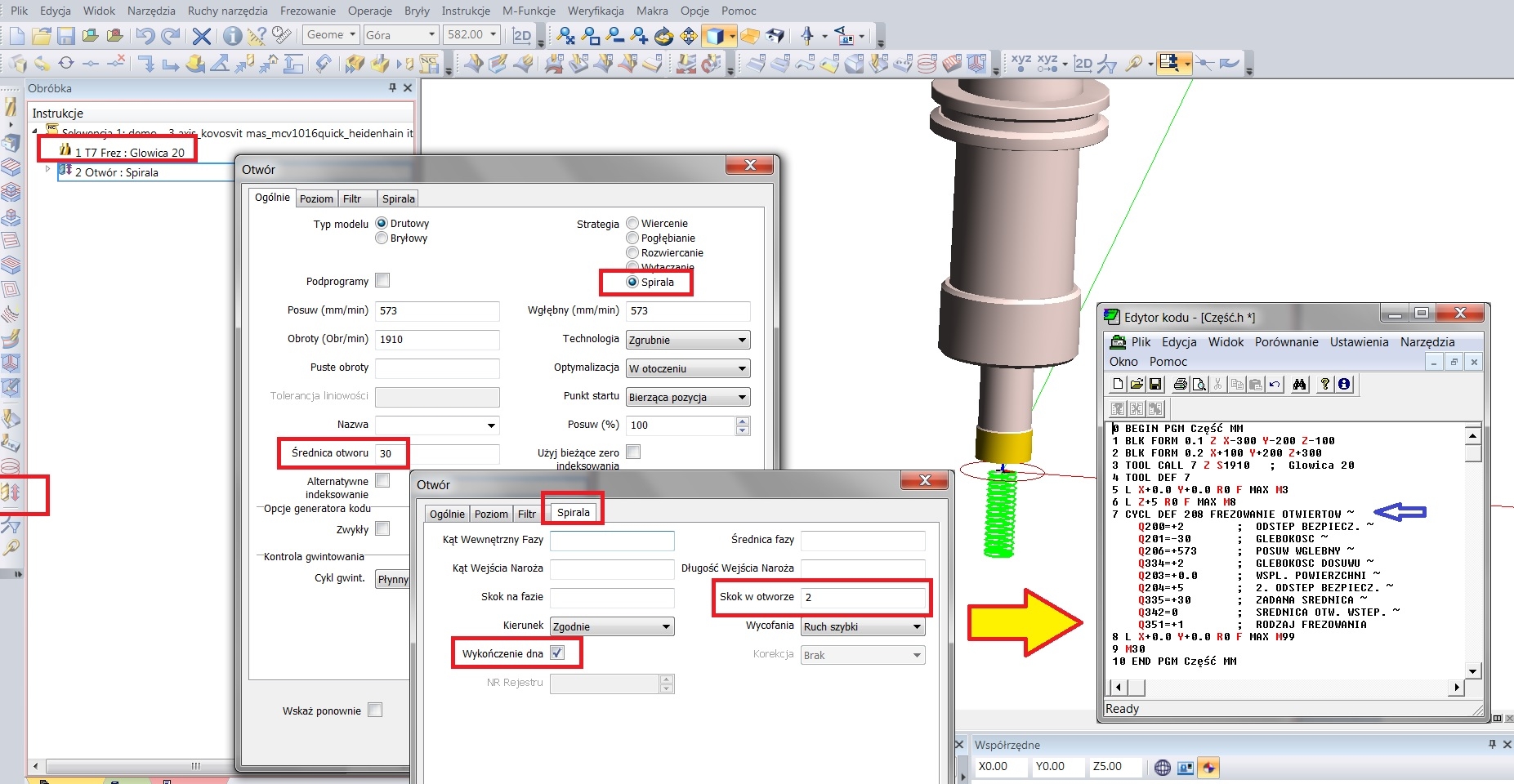Click the rotate view icon
The width and height of the screenshot is (1514, 784).
click(x=664, y=35)
